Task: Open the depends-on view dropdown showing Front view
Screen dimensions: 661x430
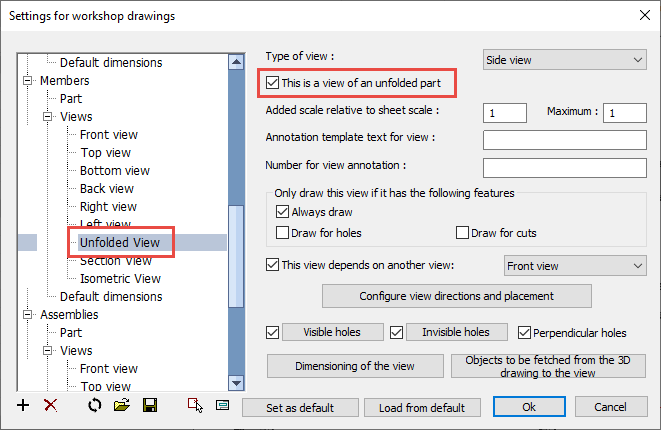Action: pyautogui.click(x=575, y=265)
